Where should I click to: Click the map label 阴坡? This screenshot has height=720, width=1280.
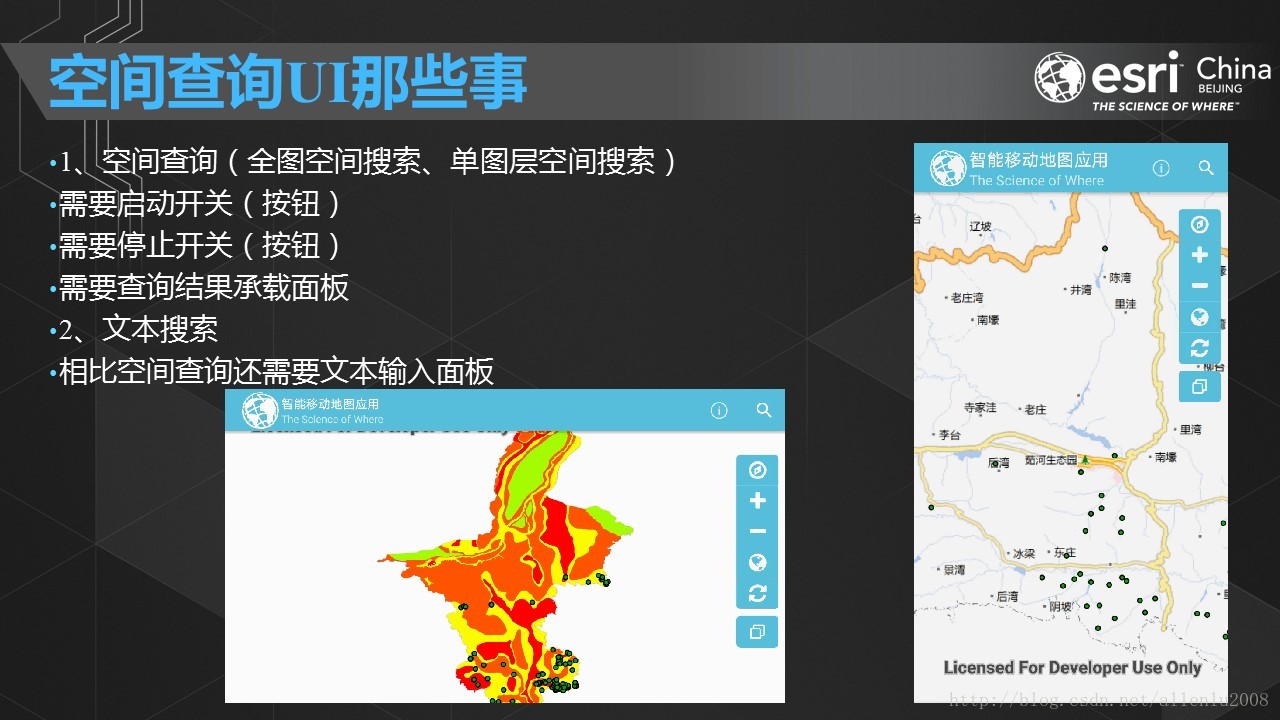click(x=1060, y=606)
